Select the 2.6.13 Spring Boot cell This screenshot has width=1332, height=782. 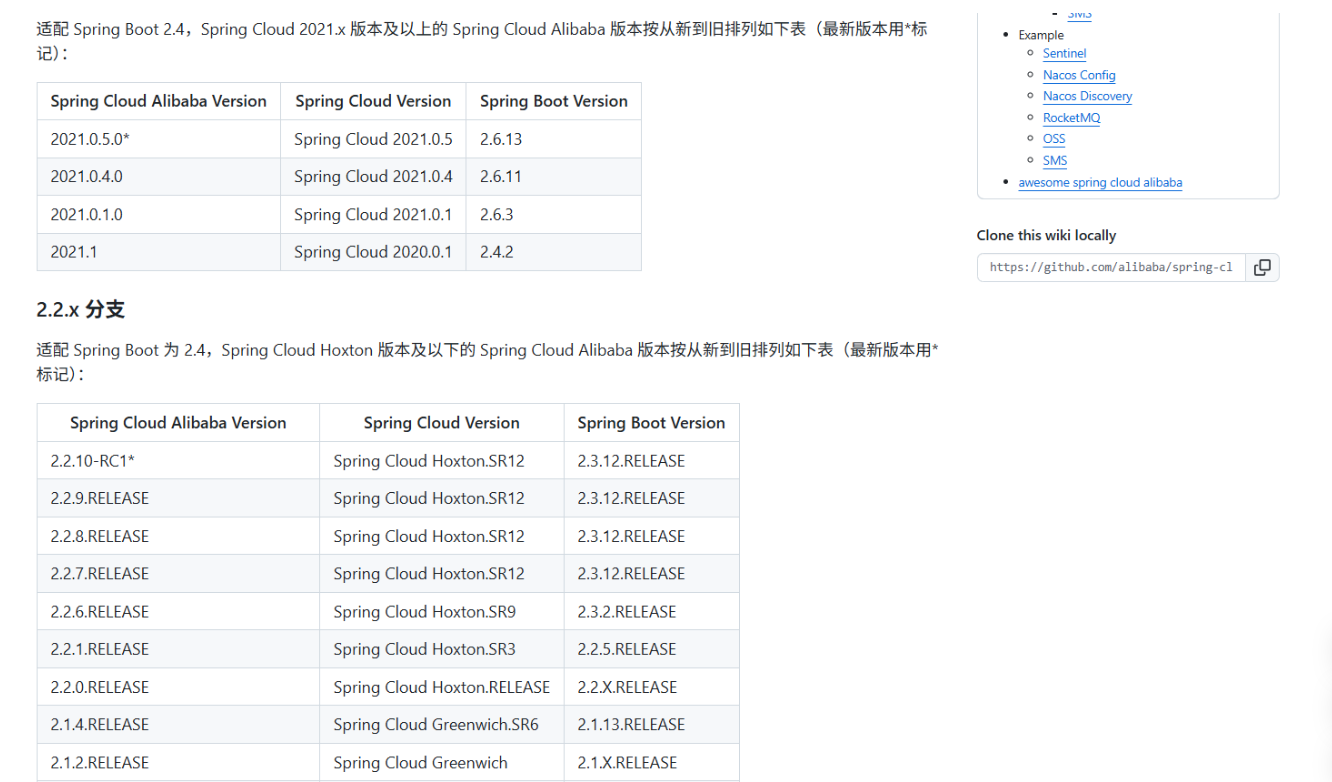[553, 139]
